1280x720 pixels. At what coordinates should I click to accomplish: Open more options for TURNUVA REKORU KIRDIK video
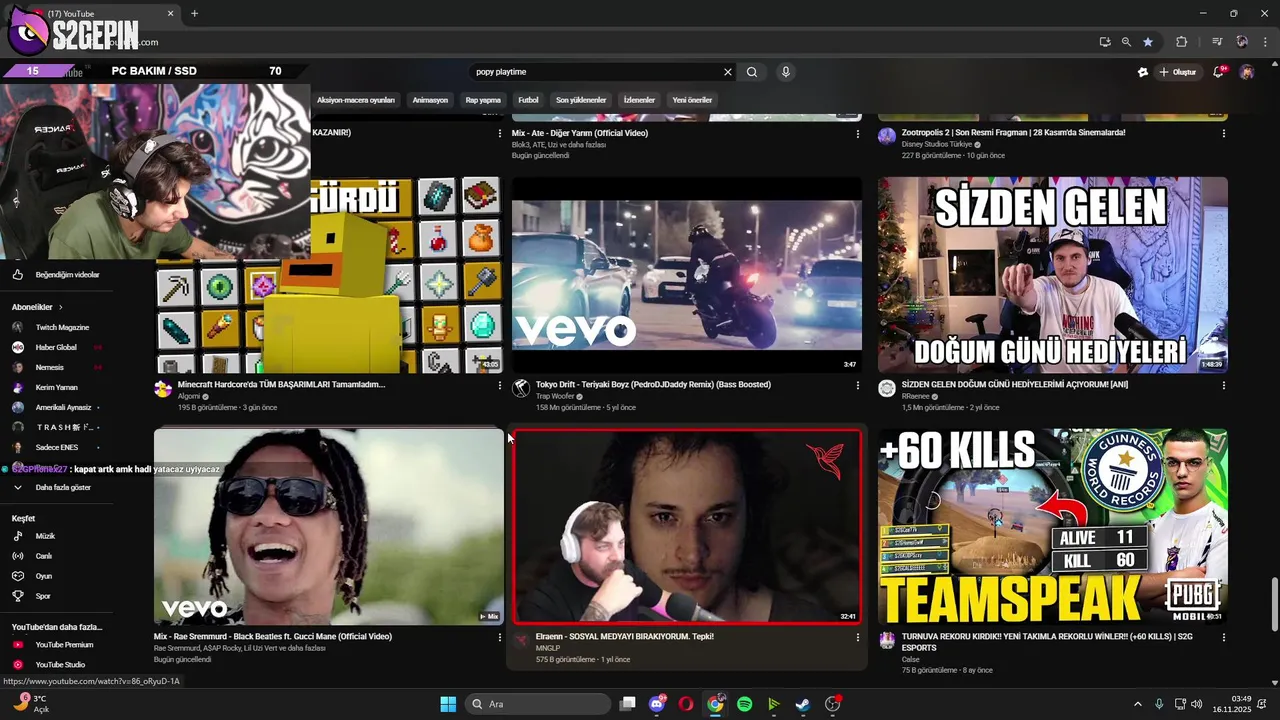(x=1223, y=637)
